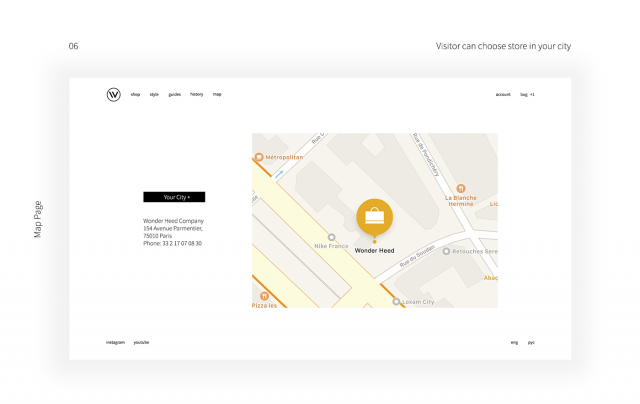Open the map nav item
Viewport: 640px width, 404px height.
217,94
